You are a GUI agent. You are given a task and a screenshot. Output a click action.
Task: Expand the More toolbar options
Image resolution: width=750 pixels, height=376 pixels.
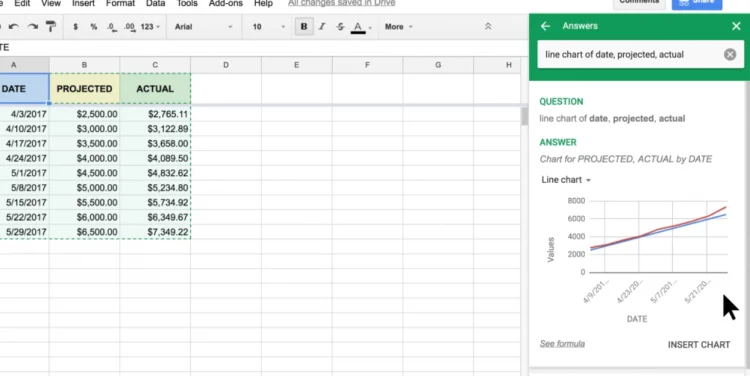tap(398, 27)
